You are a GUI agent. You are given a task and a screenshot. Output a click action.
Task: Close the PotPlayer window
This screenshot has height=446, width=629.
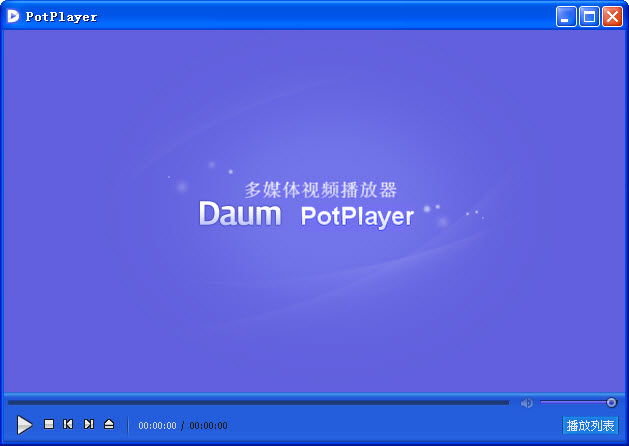tap(613, 16)
